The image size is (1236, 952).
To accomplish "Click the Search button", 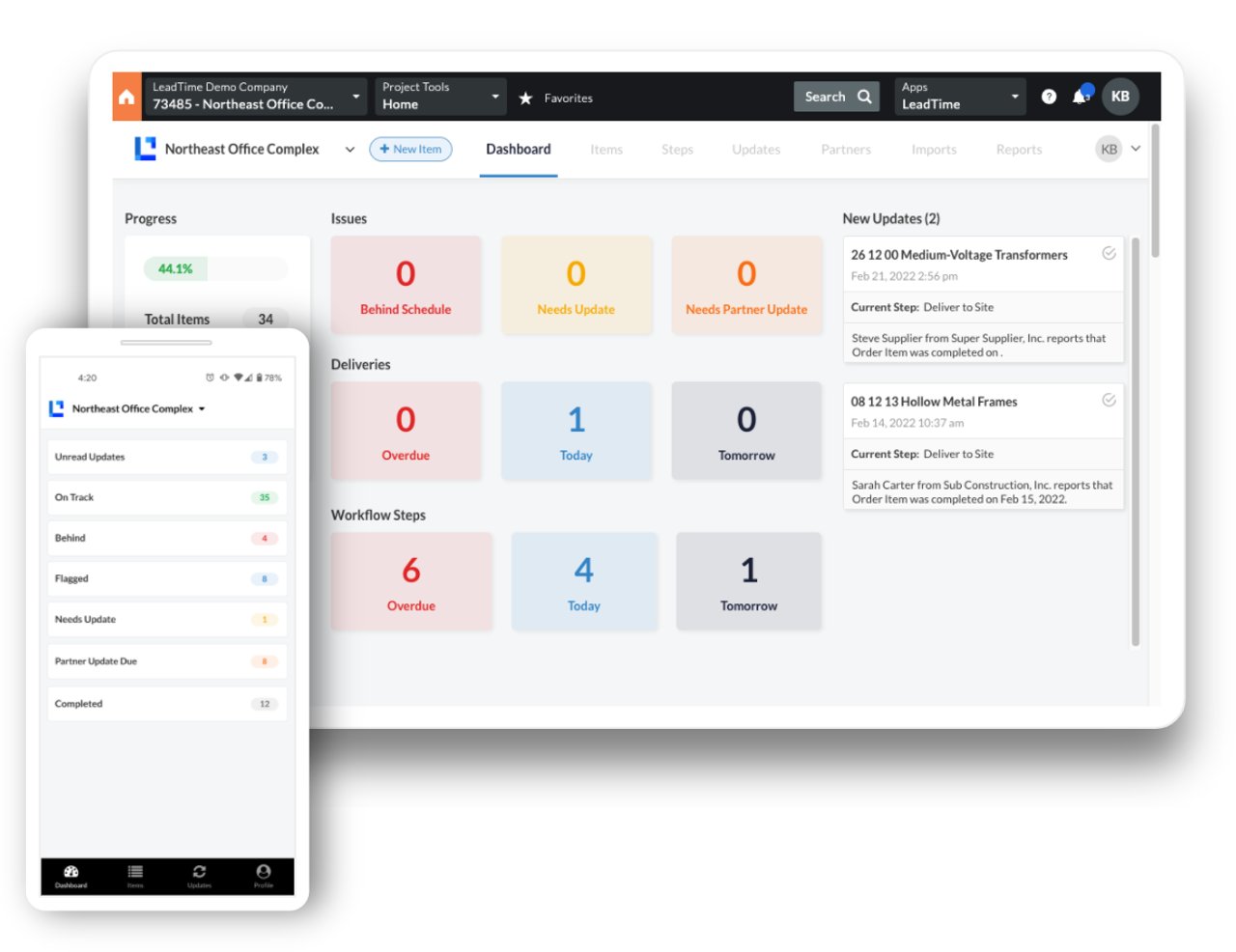I will pyautogui.click(x=836, y=97).
